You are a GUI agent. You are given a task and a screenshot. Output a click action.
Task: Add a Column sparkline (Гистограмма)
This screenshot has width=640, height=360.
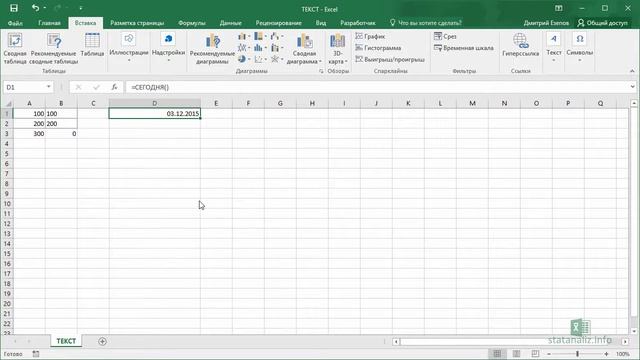point(378,48)
